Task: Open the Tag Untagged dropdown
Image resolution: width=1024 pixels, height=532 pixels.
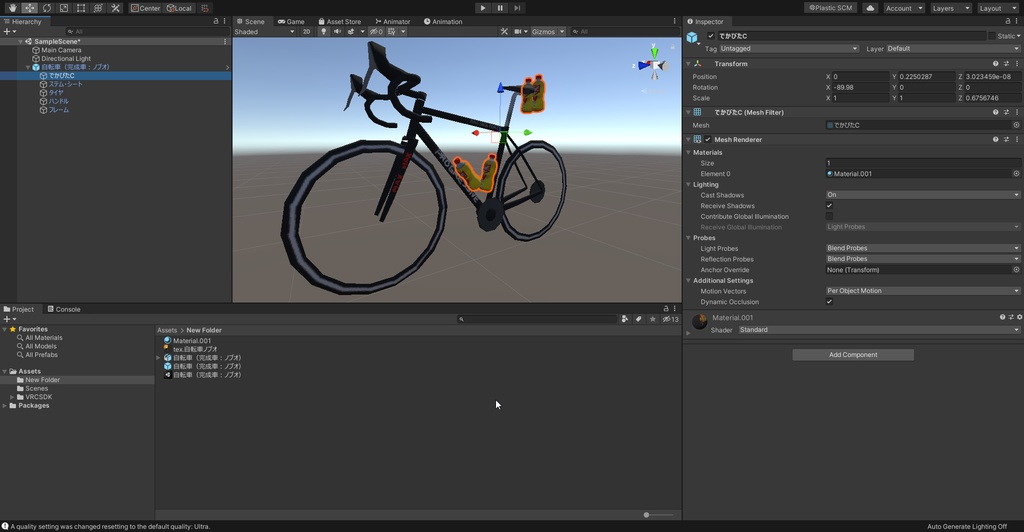Action: (789, 48)
